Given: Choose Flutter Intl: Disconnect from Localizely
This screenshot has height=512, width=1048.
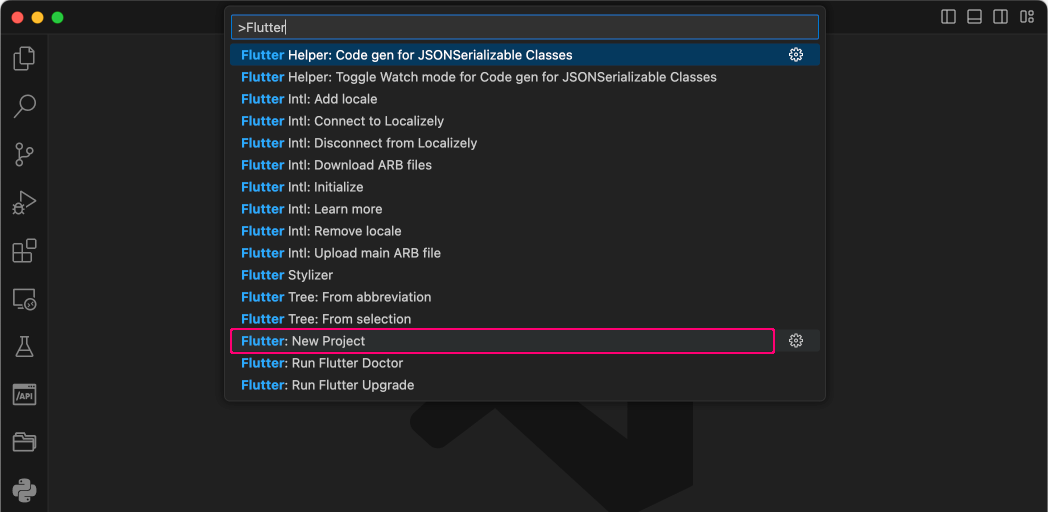Looking at the screenshot, I should click(x=525, y=143).
